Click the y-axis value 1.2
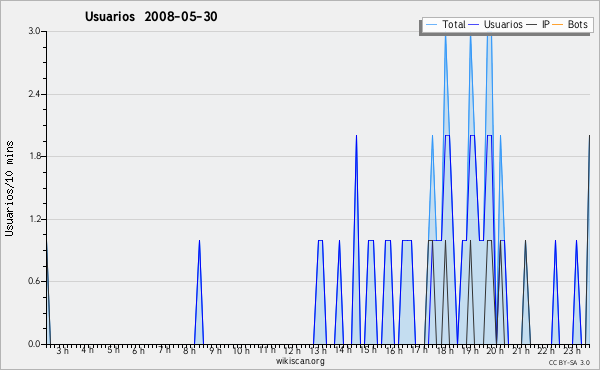The image size is (600, 370). pos(34,219)
